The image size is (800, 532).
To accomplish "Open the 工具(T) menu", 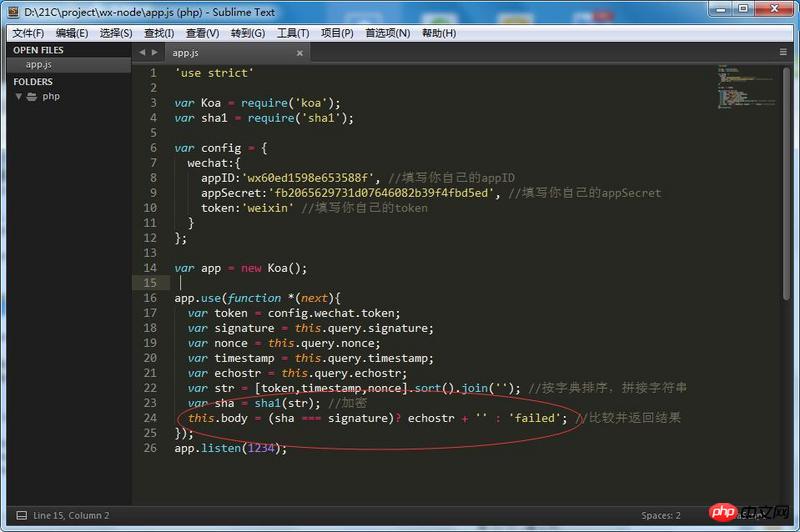I will click(293, 33).
